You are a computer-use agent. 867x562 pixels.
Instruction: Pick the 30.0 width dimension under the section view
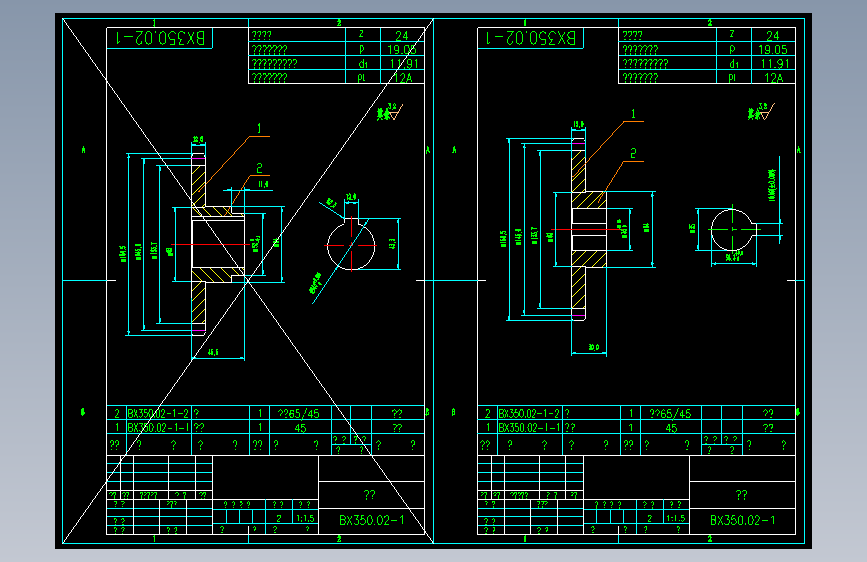pyautogui.click(x=593, y=347)
